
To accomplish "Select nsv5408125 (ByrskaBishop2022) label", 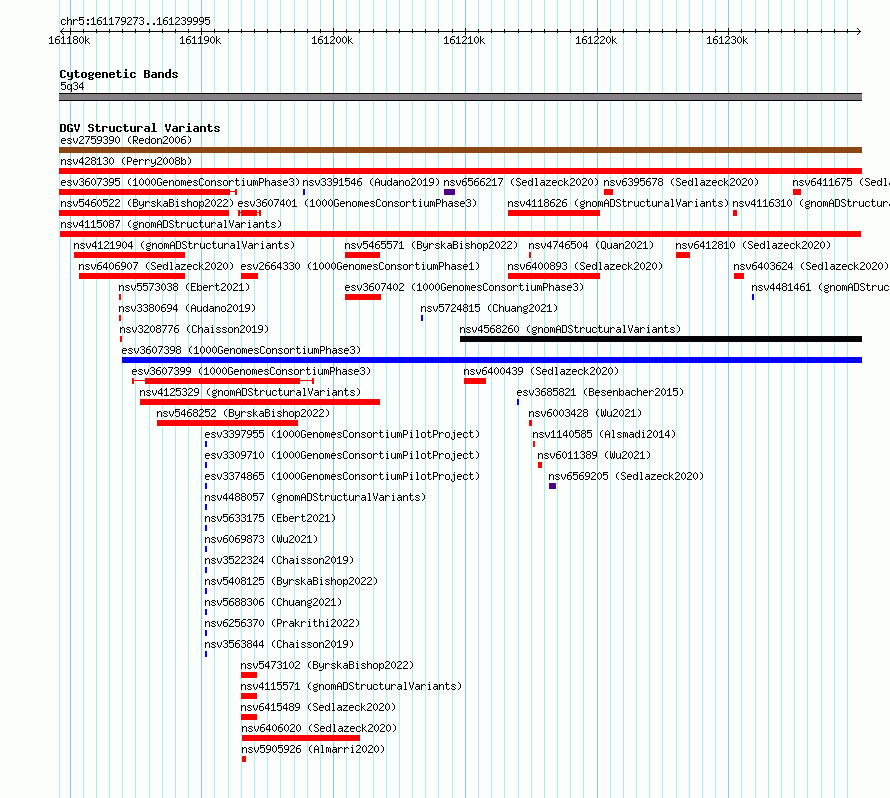I will coord(291,581).
